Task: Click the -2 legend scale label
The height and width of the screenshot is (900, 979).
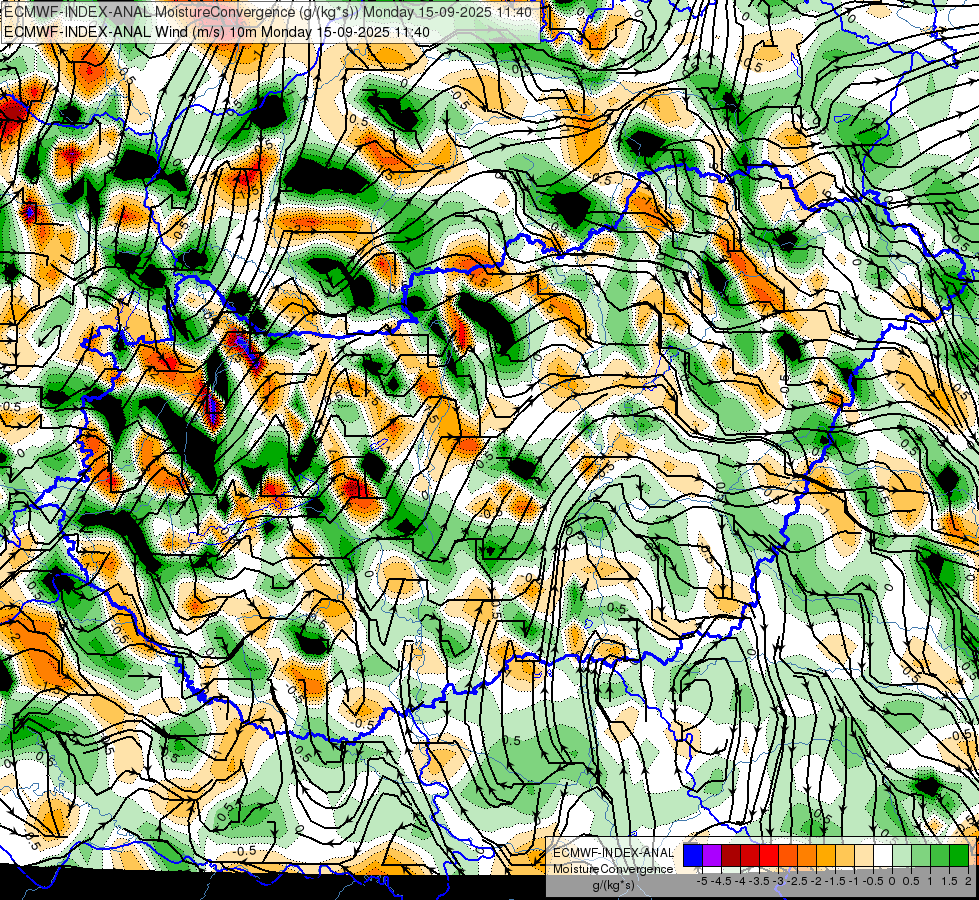Action: 816,881
